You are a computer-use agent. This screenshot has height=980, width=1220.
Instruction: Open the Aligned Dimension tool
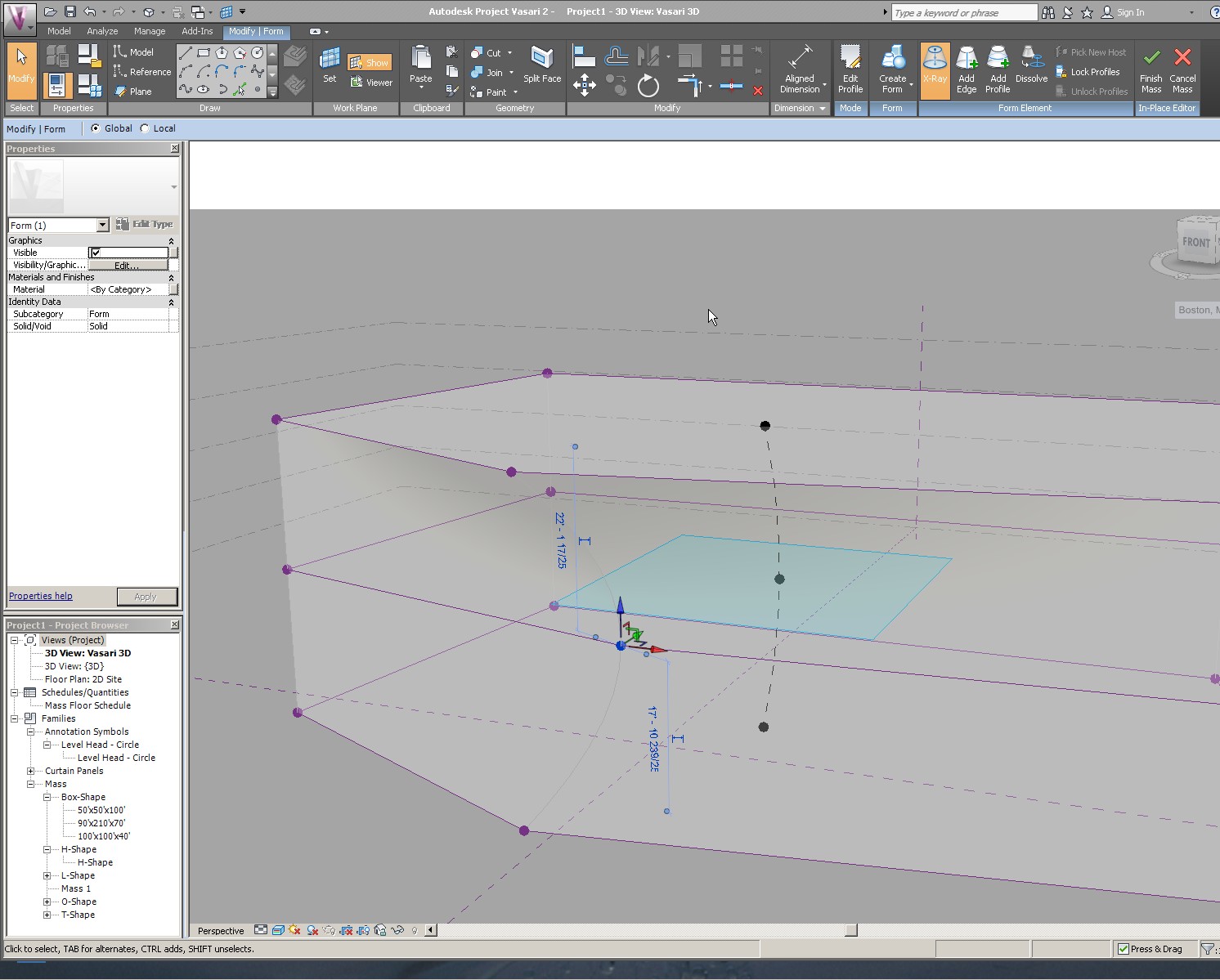pos(800,69)
